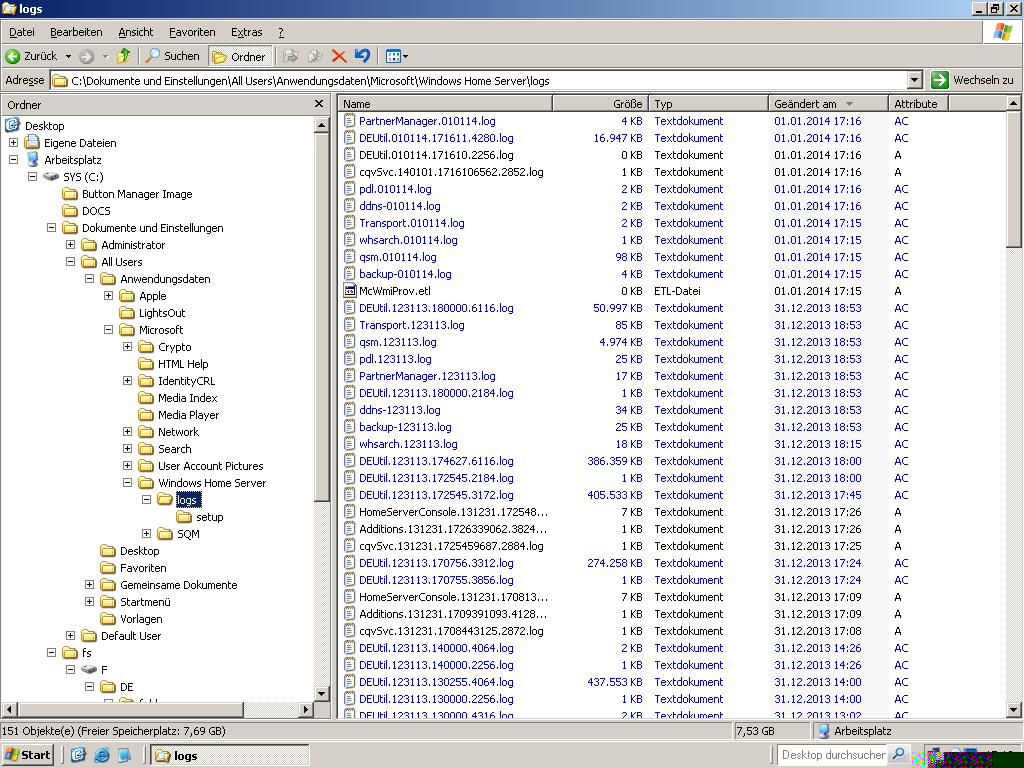Image resolution: width=1024 pixels, height=768 pixels.
Task: Click into the Adresse path field
Action: [479, 80]
